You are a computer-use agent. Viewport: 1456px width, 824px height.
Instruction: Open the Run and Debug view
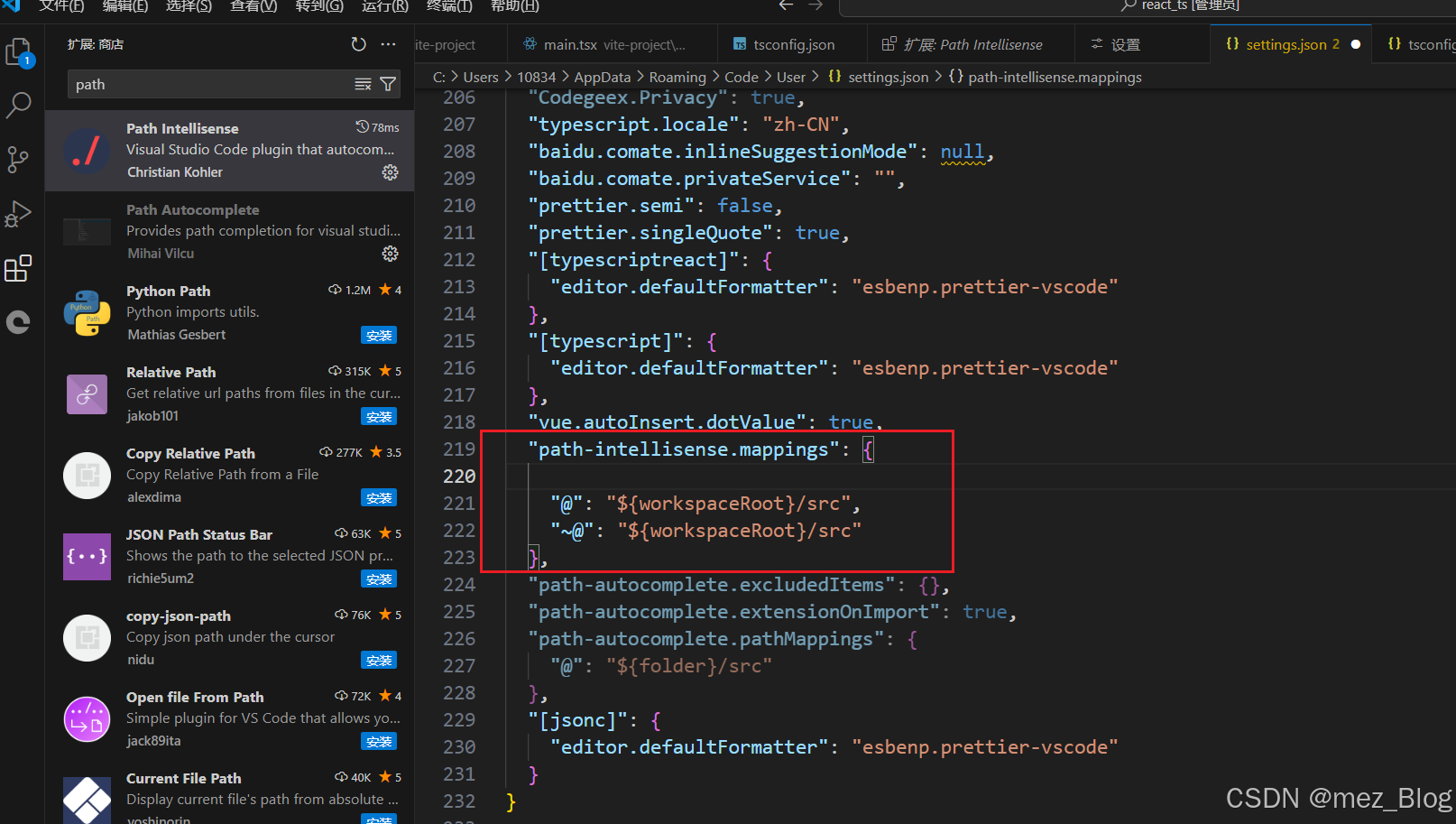pyautogui.click(x=19, y=214)
